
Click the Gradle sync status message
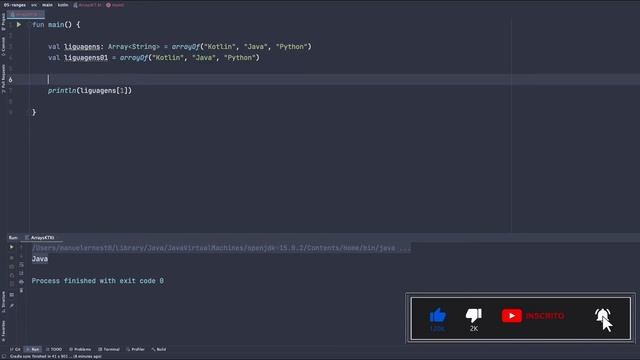56,356
